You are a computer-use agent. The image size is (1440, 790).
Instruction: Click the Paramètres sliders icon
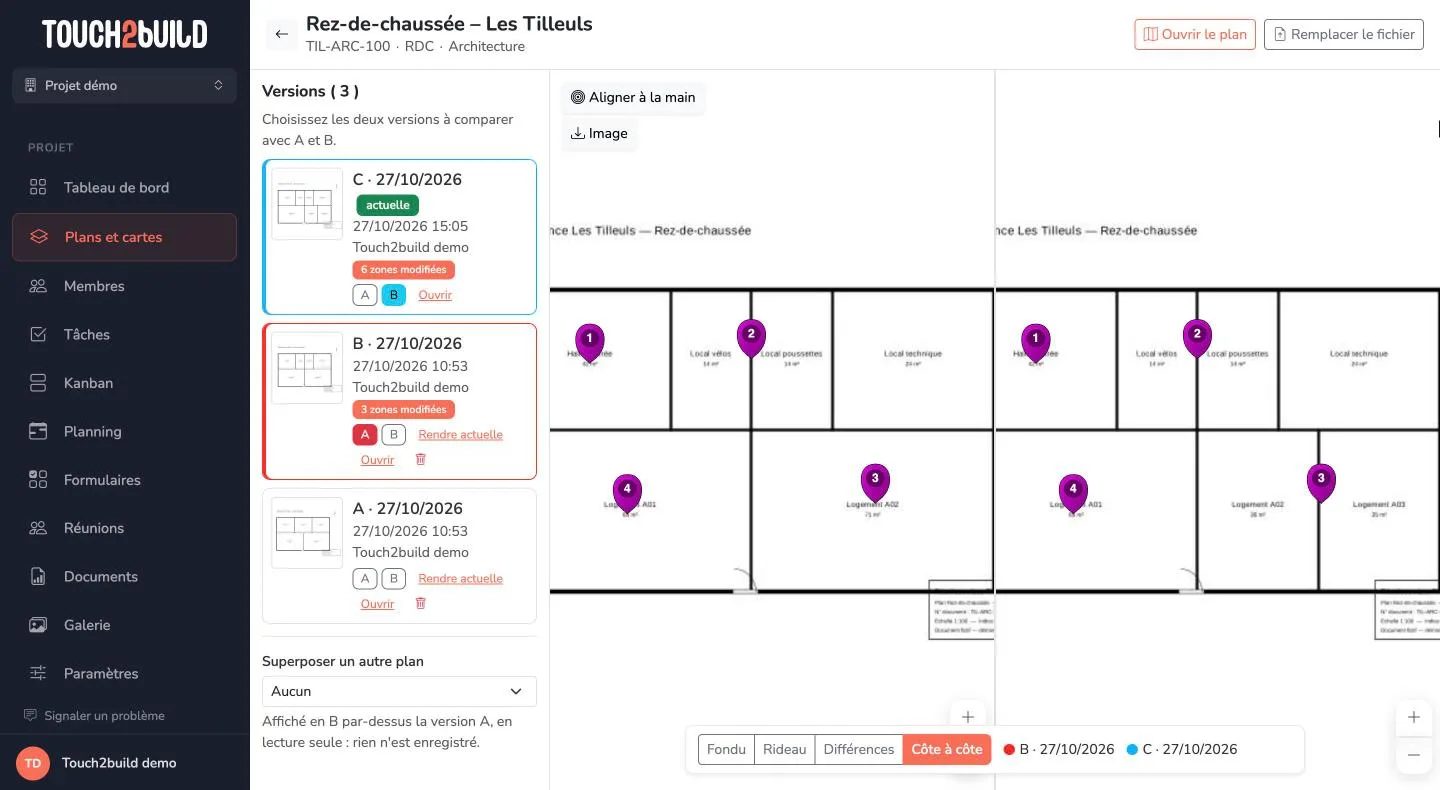tap(38, 673)
